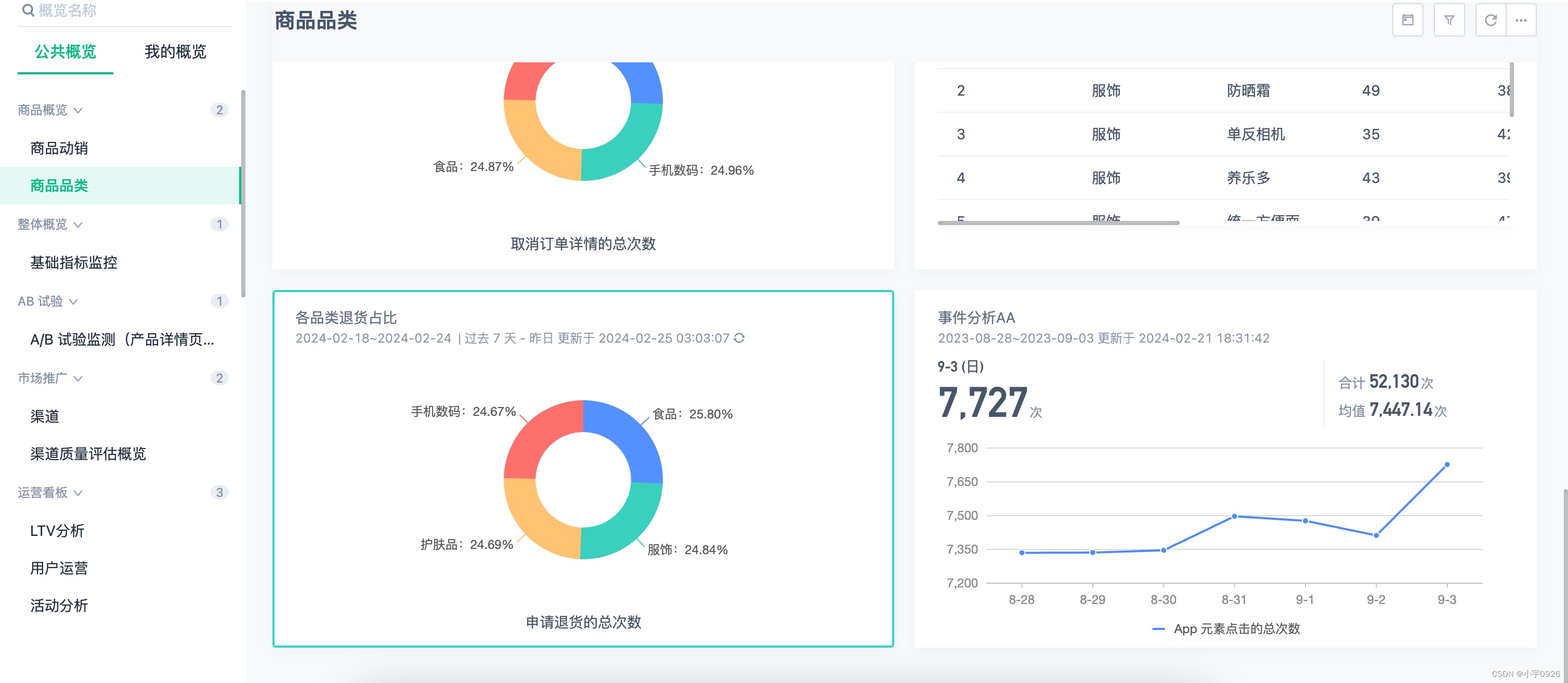Open the 用户运营 overview
The height and width of the screenshot is (683, 1568).
tap(59, 568)
